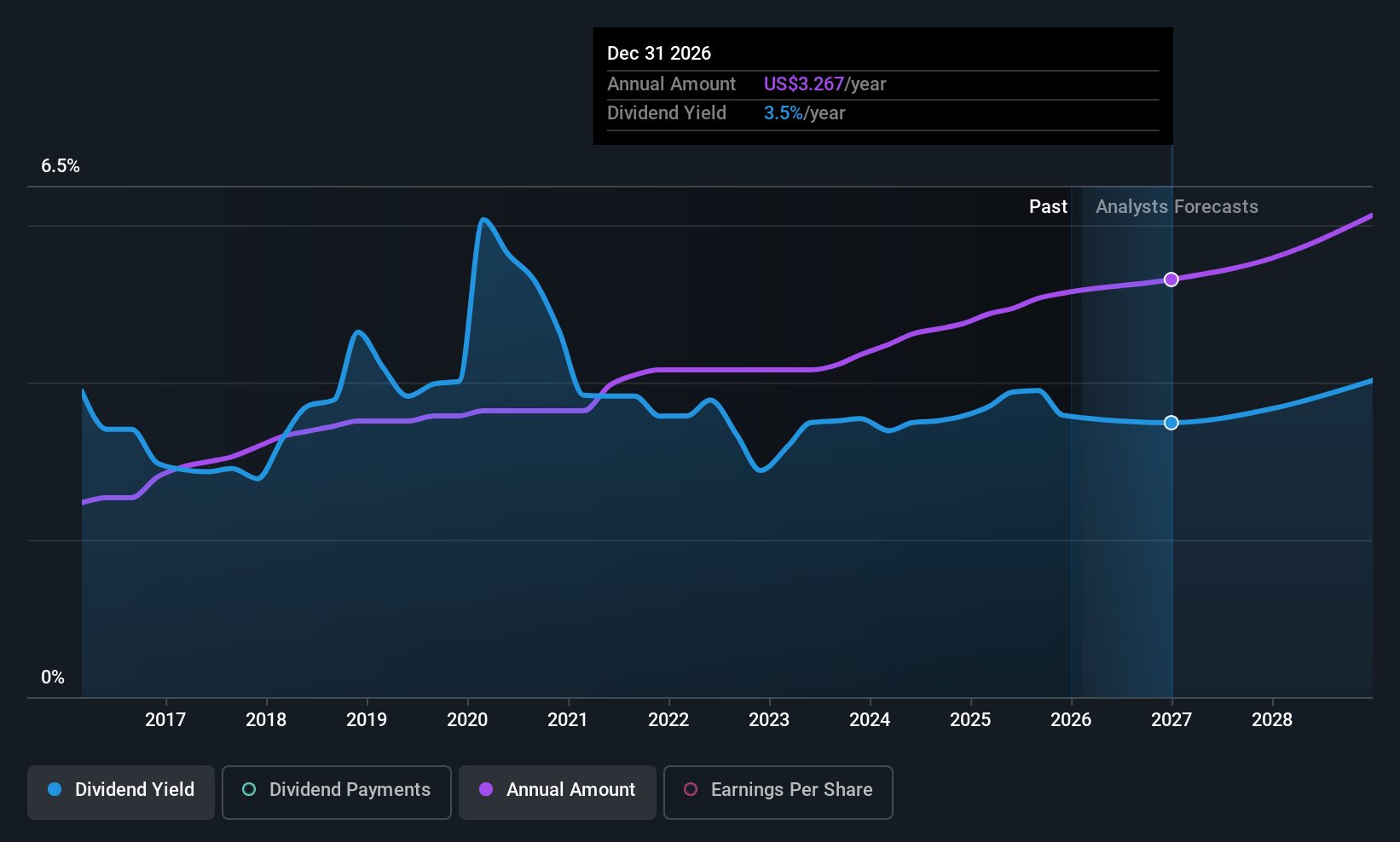1400x842 pixels.
Task: Click the blue Dividend Yield legend dot
Action: 55,789
